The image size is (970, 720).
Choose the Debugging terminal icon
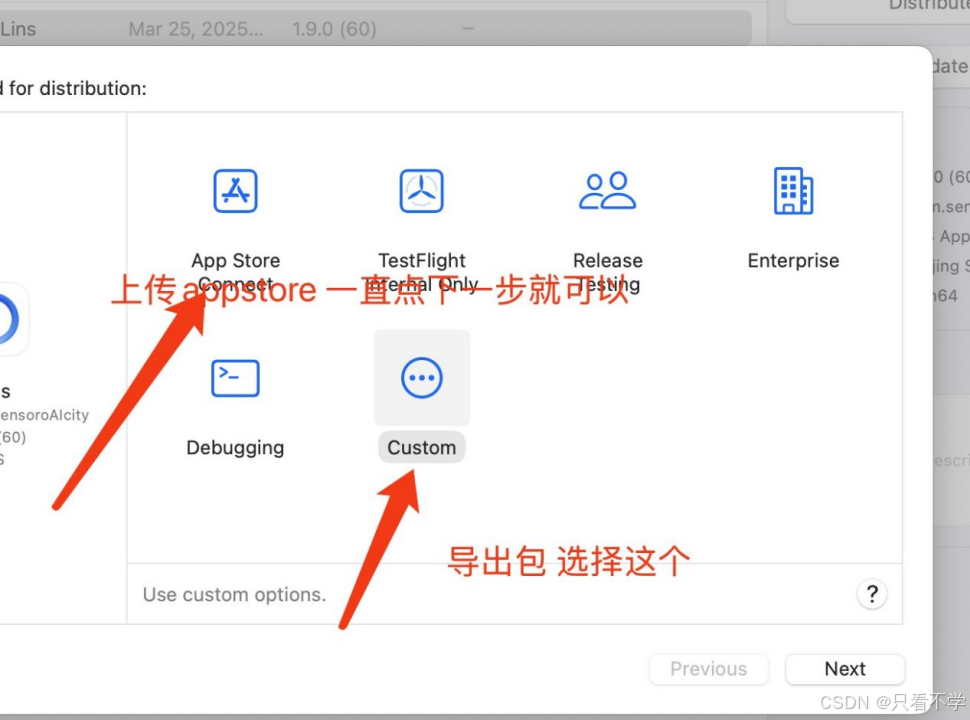(235, 378)
